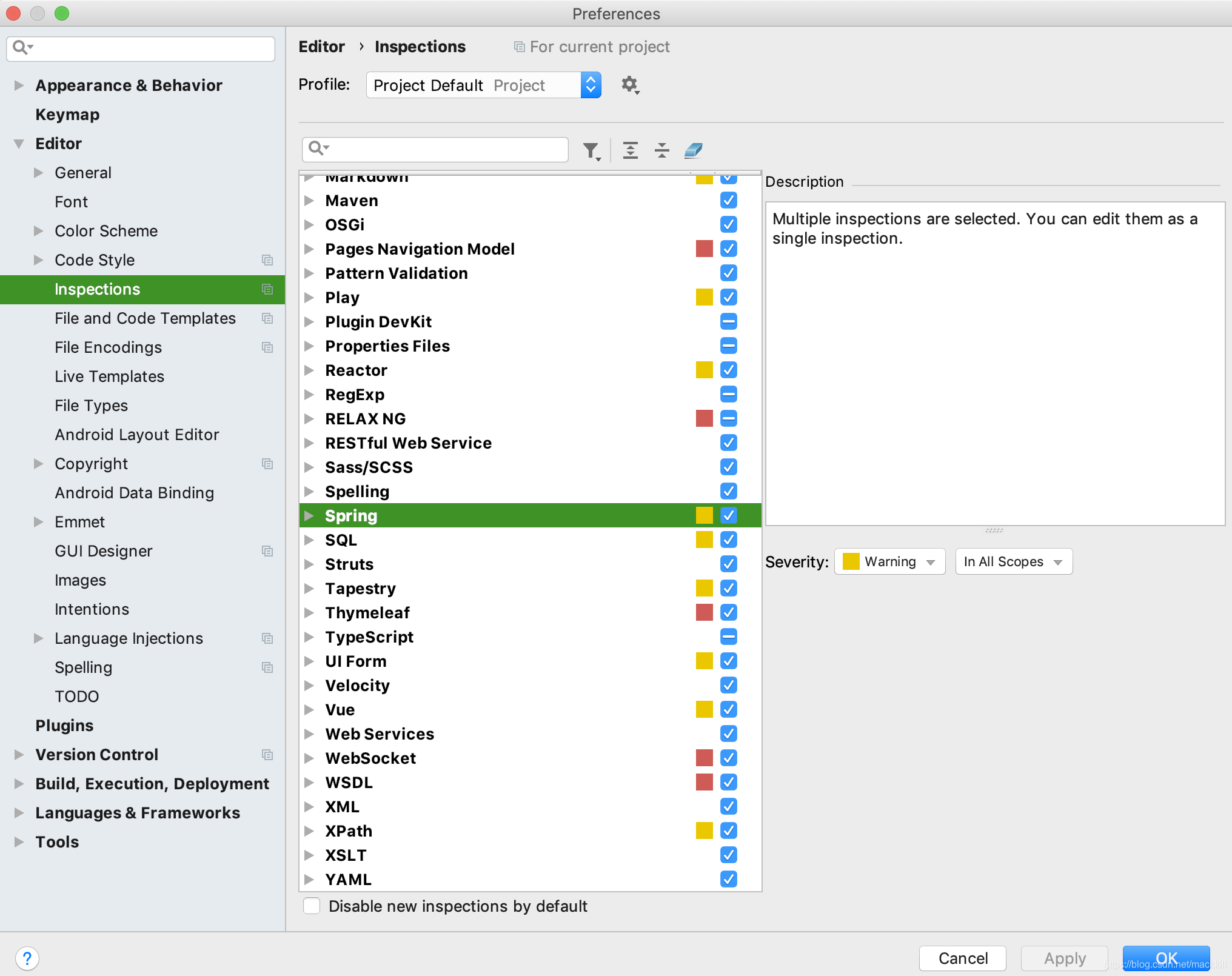Click the Cancel button
The image size is (1232, 976).
point(962,958)
